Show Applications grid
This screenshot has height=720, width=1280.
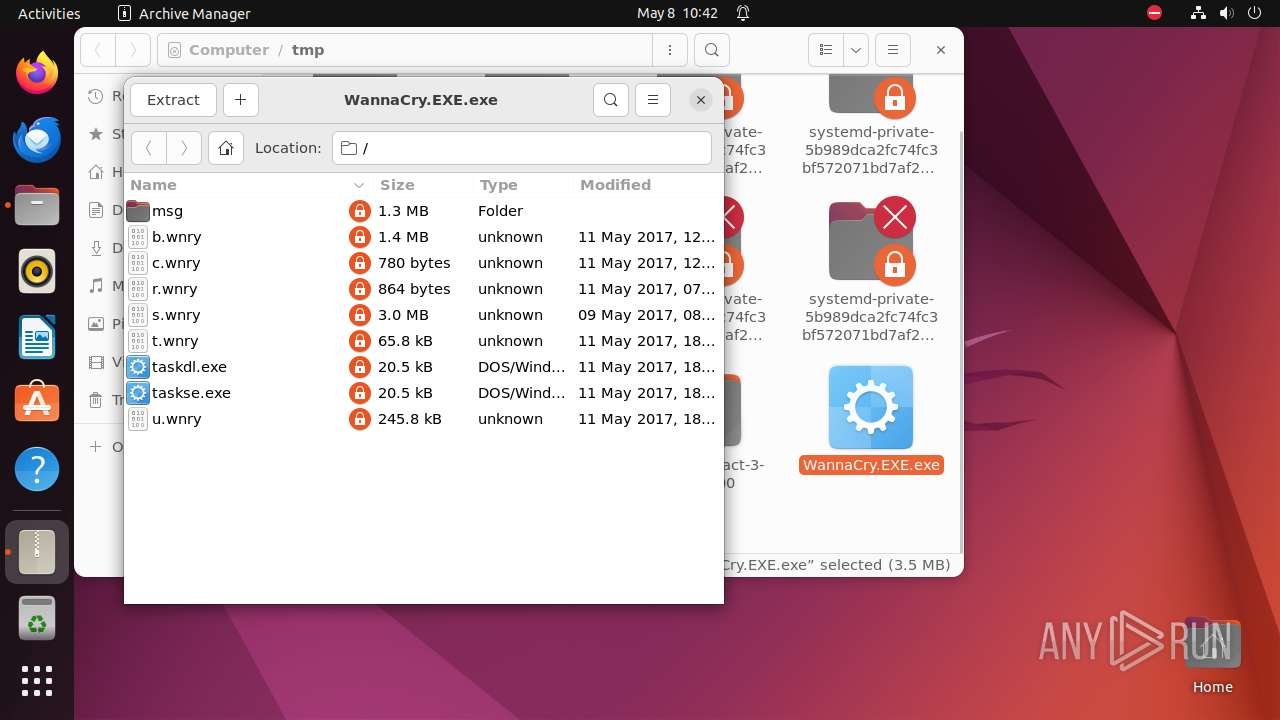click(37, 681)
